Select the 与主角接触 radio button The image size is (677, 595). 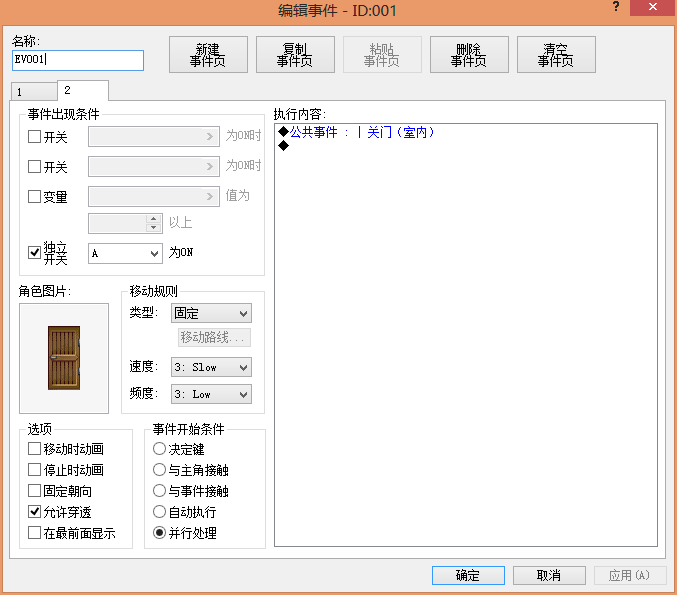point(159,470)
